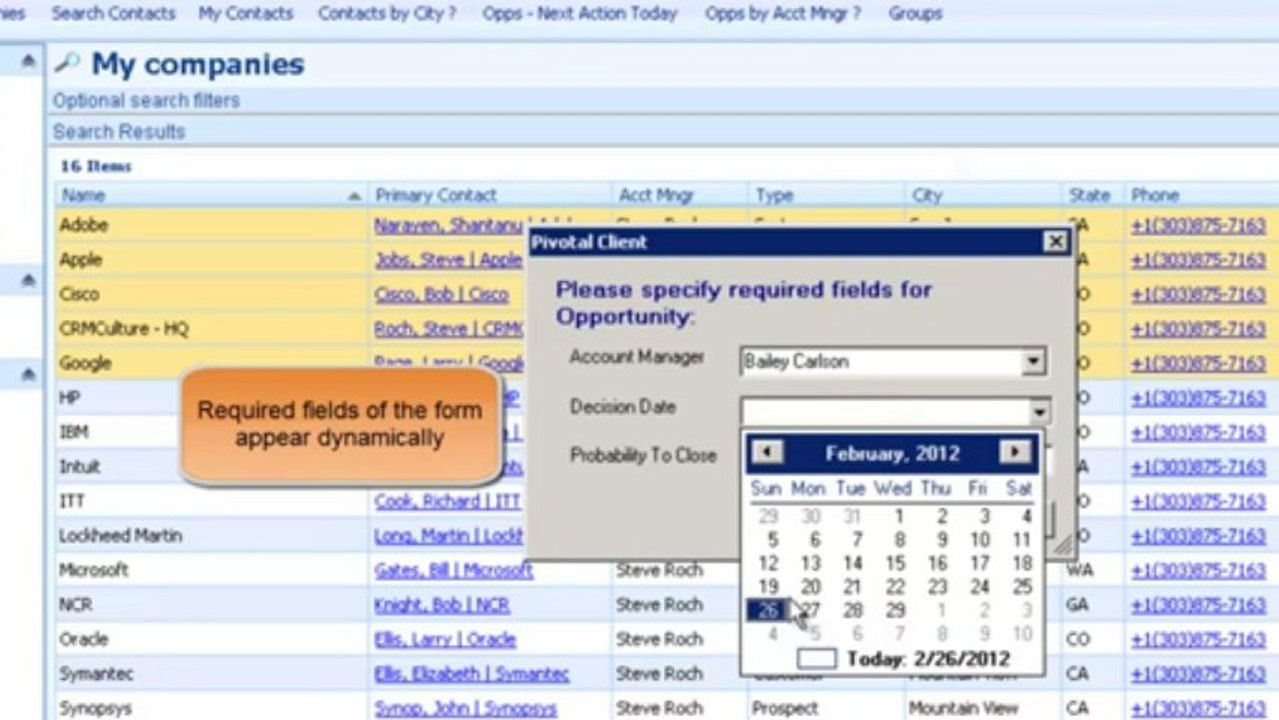This screenshot has height=720, width=1279.
Task: Open the Search Contacts menu item
Action: [x=113, y=14]
